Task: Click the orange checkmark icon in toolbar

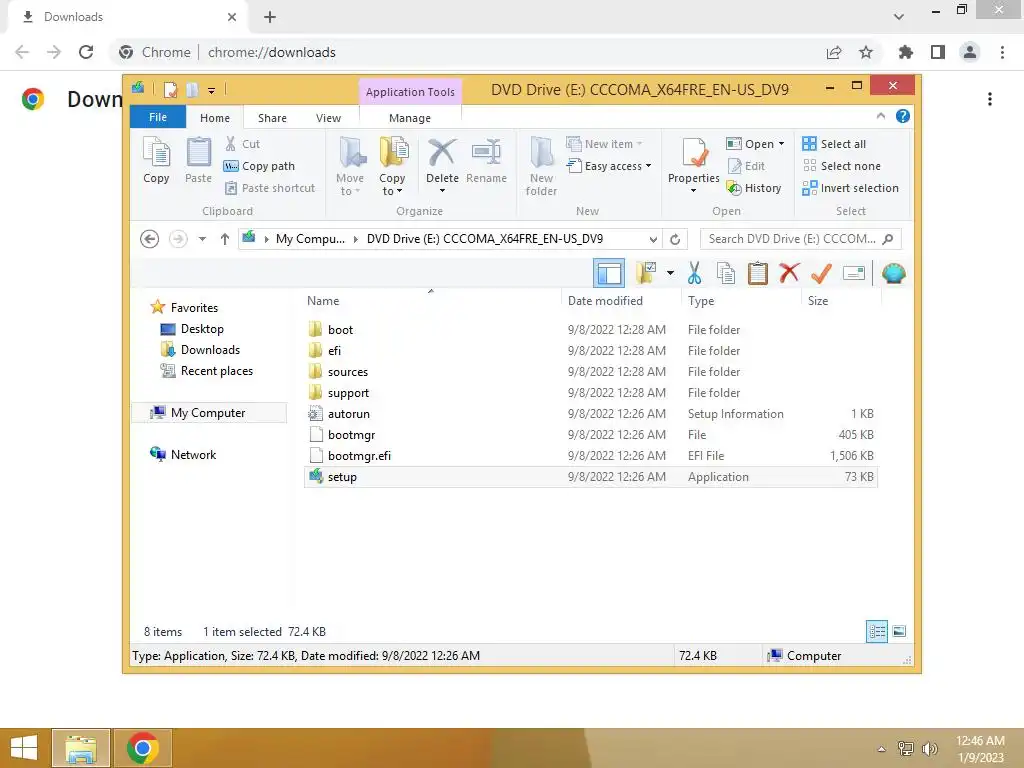Action: point(821,273)
